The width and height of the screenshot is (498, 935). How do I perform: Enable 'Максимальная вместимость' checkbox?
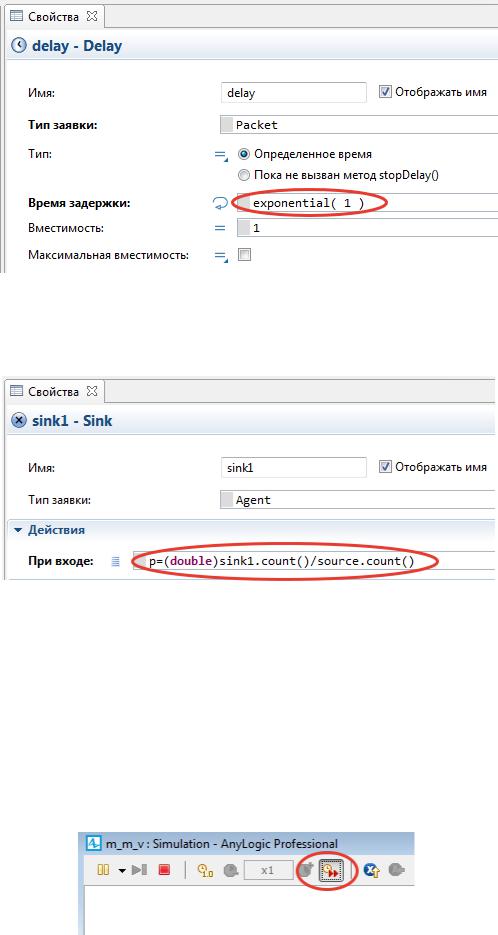(x=244, y=255)
